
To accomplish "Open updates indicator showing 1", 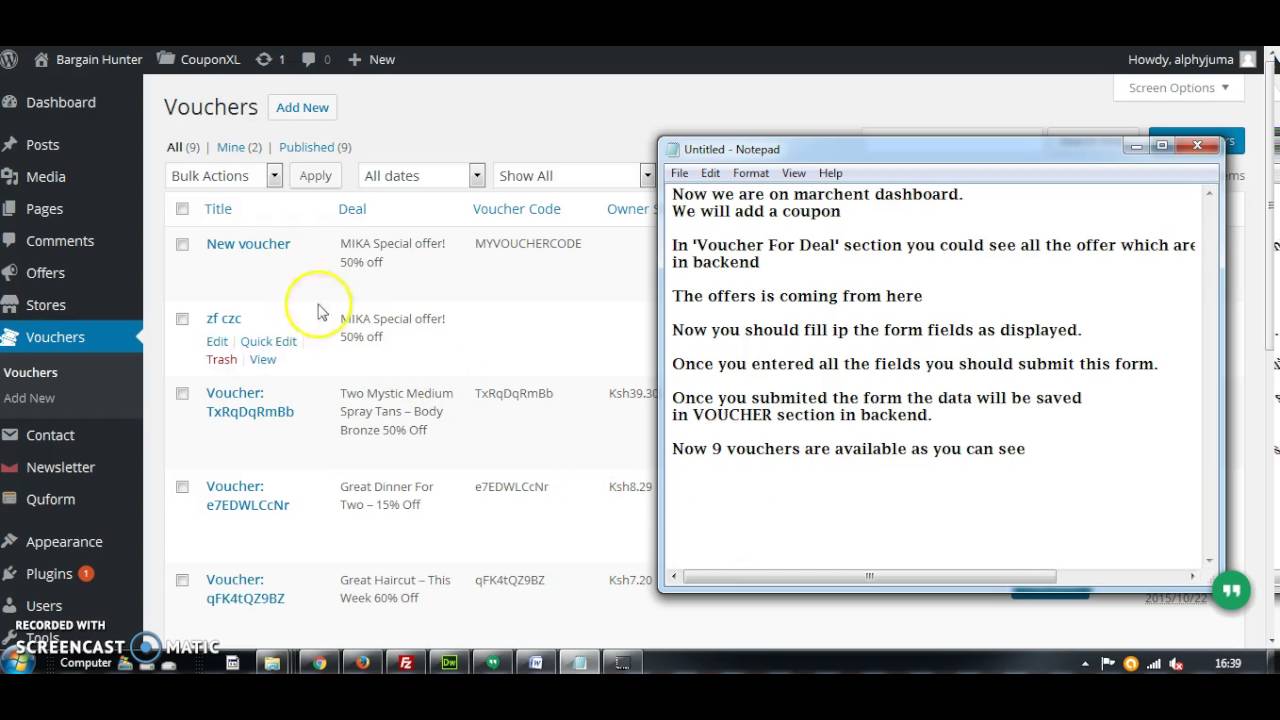I will click(270, 59).
